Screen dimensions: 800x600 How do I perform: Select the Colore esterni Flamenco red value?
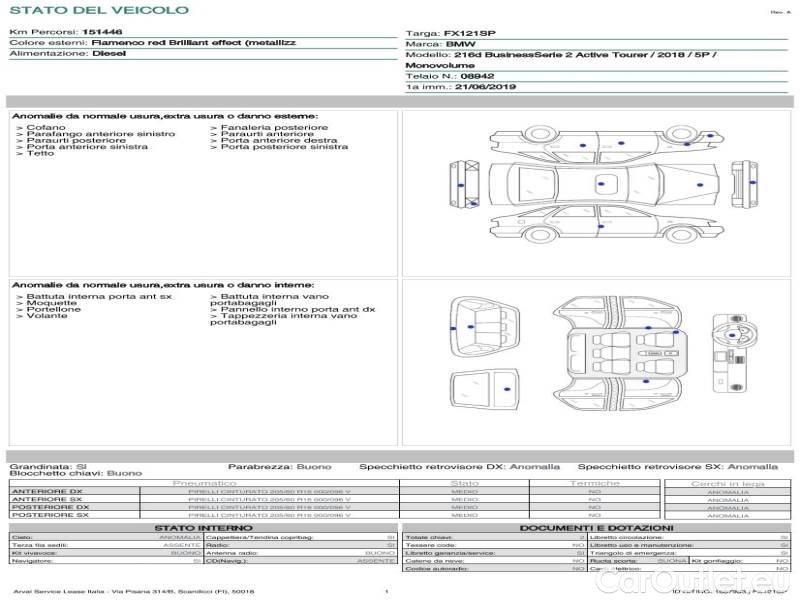(x=194, y=42)
